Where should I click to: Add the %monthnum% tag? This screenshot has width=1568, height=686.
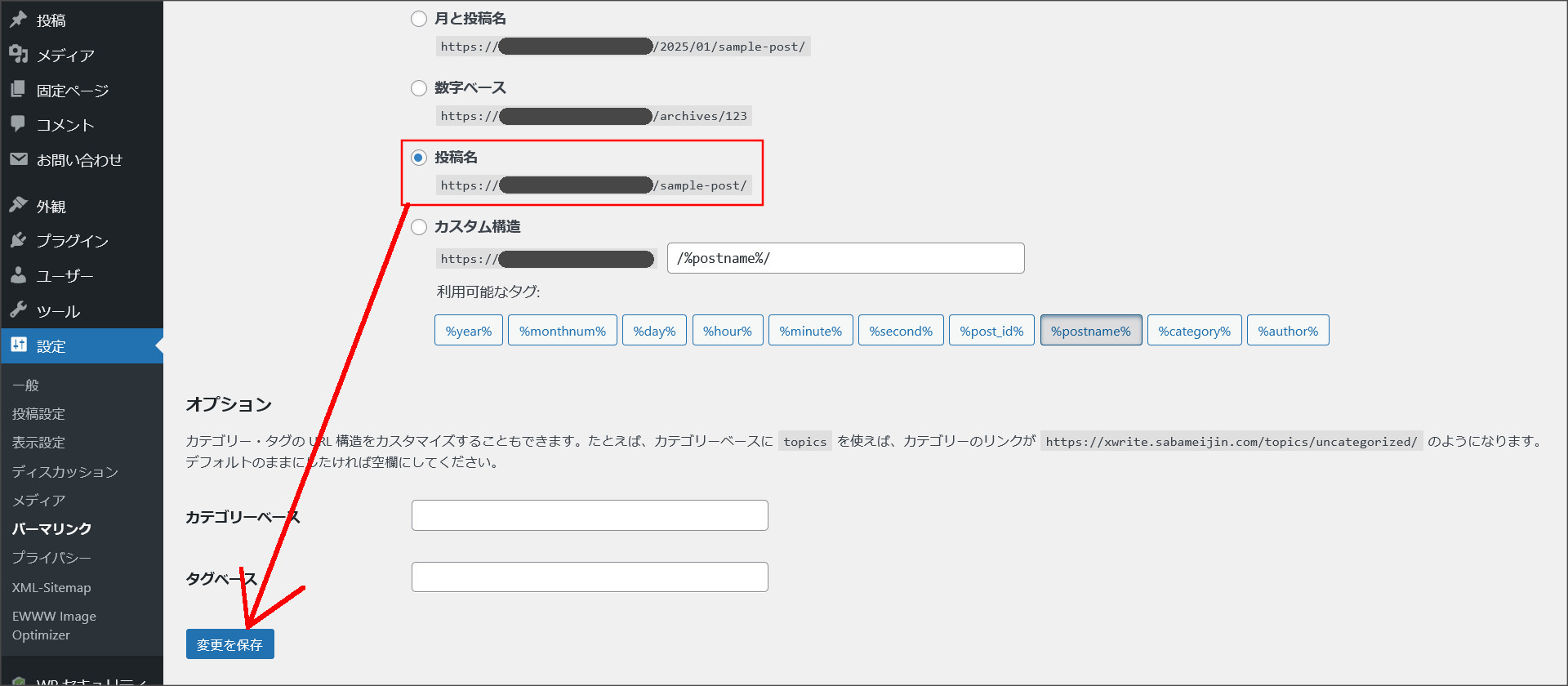tap(563, 331)
